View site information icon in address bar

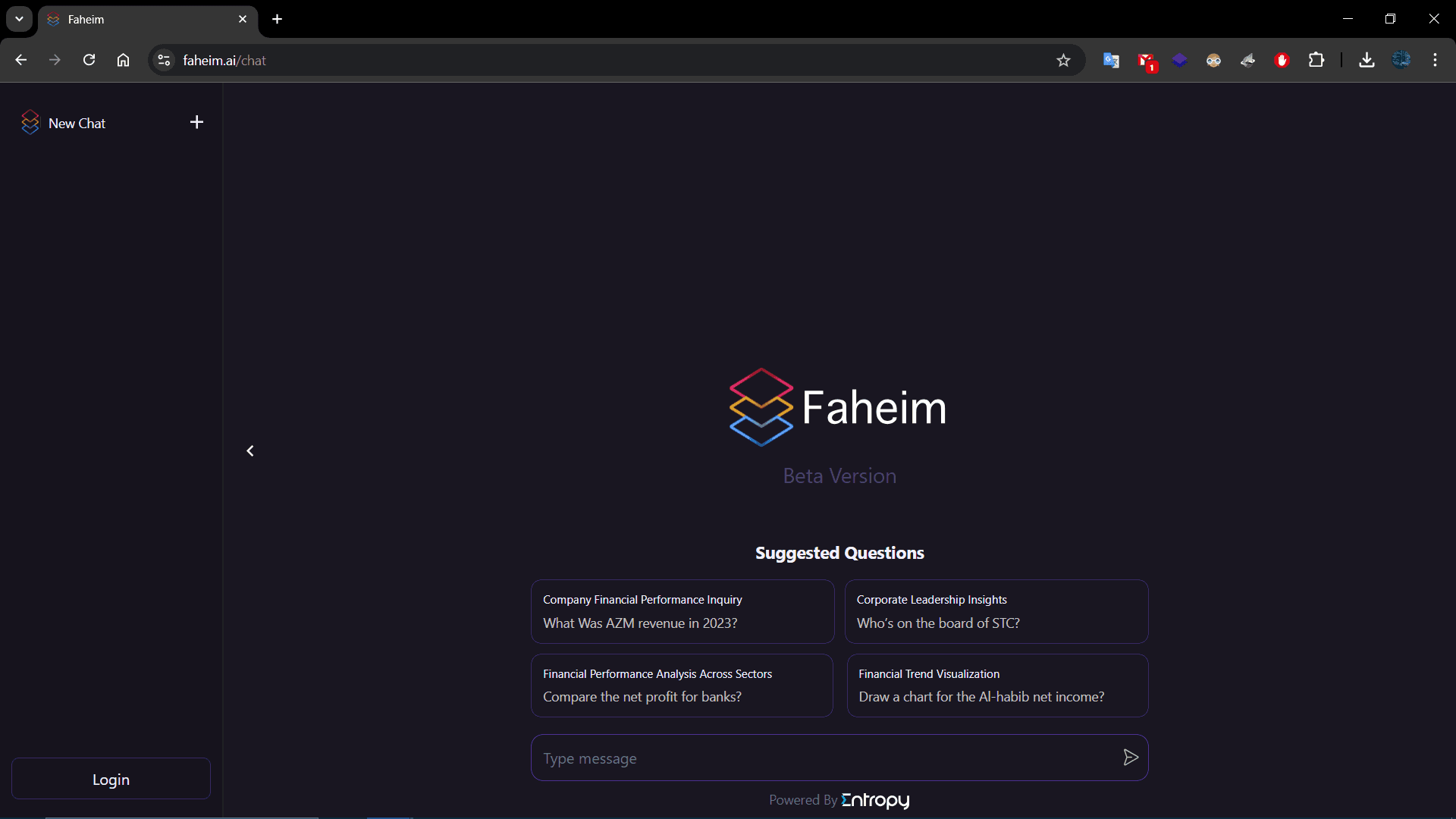164,60
